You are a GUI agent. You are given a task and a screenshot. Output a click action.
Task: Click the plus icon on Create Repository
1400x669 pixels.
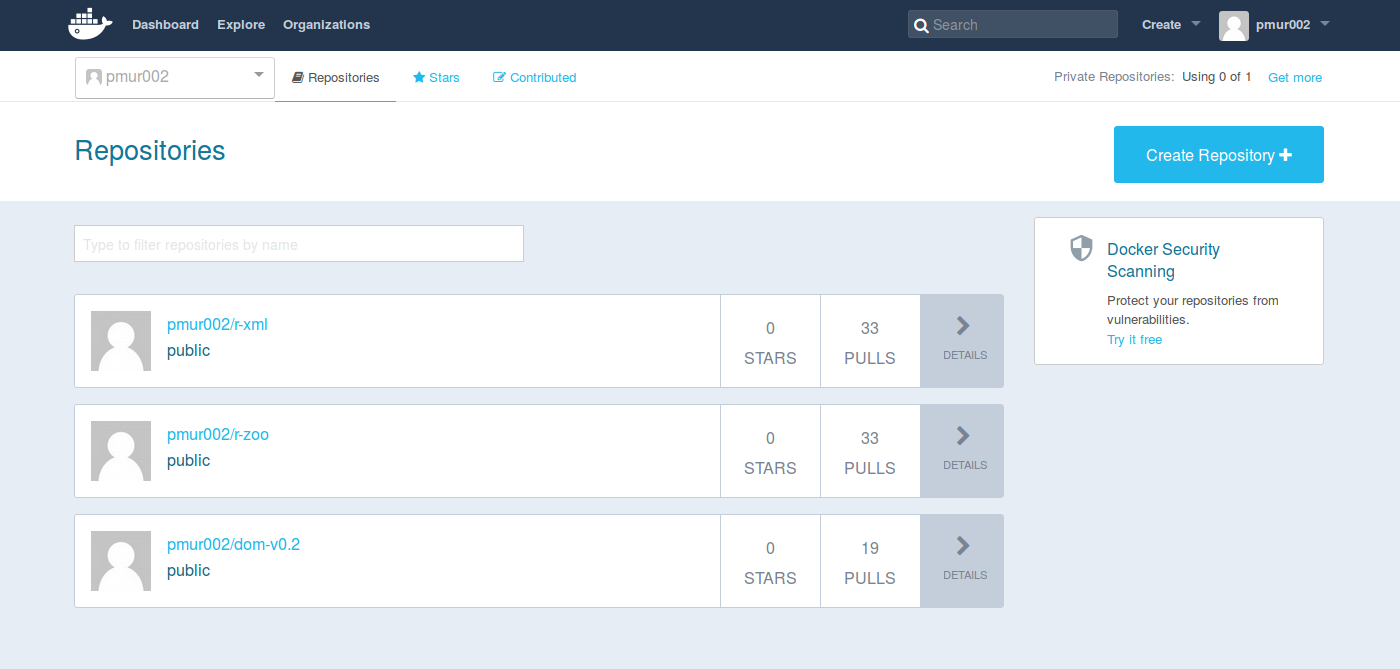(x=1286, y=155)
